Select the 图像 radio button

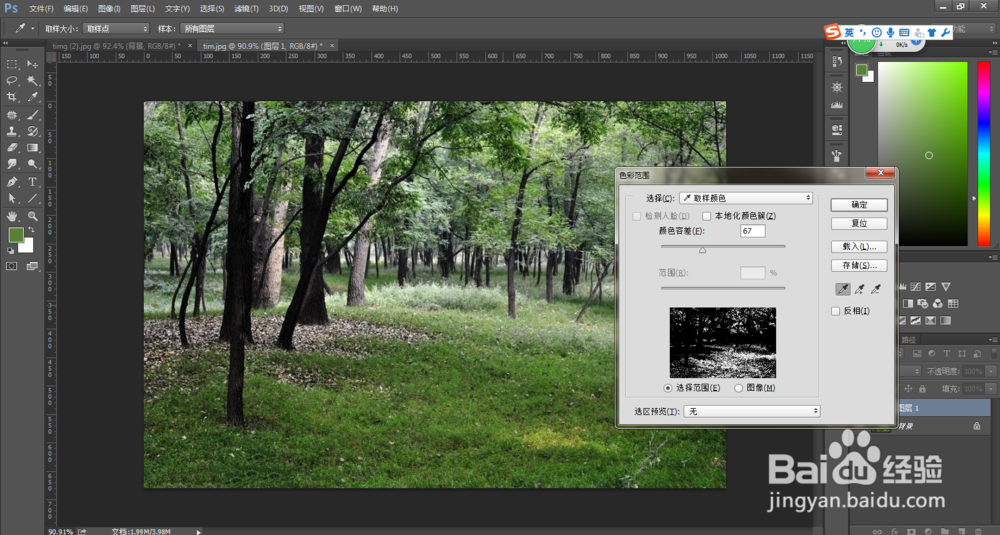739,388
